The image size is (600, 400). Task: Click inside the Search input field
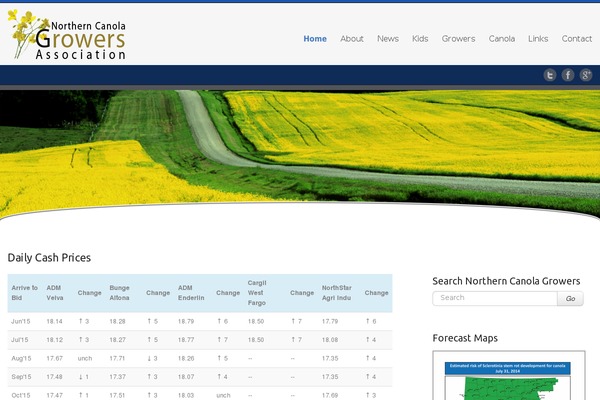(495, 298)
